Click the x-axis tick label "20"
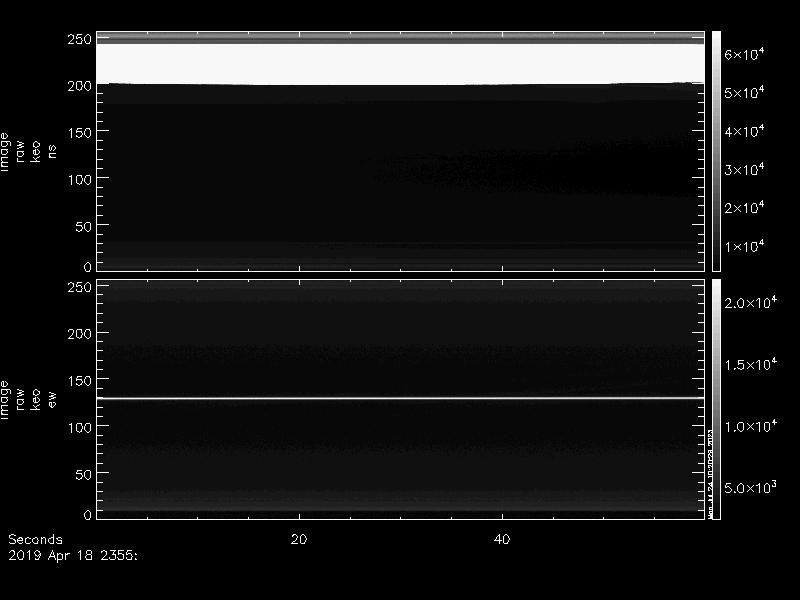800x600 pixels. [299, 539]
